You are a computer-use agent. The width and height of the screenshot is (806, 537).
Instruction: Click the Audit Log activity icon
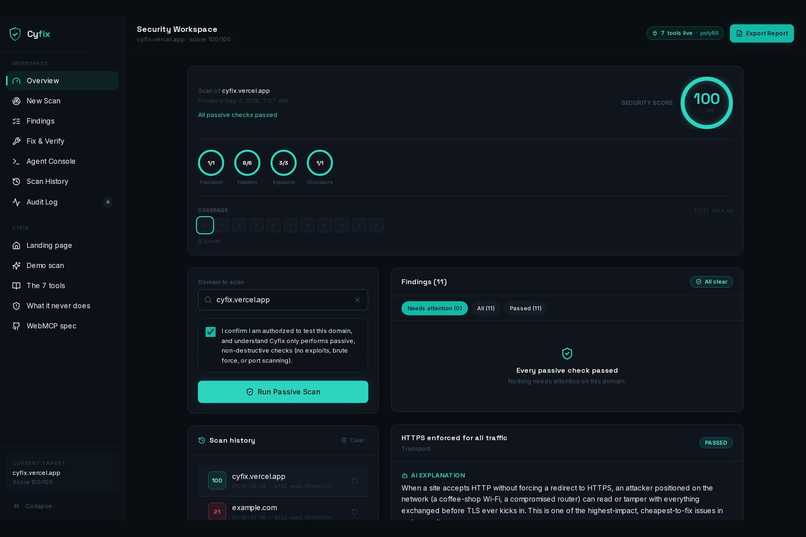(16, 202)
